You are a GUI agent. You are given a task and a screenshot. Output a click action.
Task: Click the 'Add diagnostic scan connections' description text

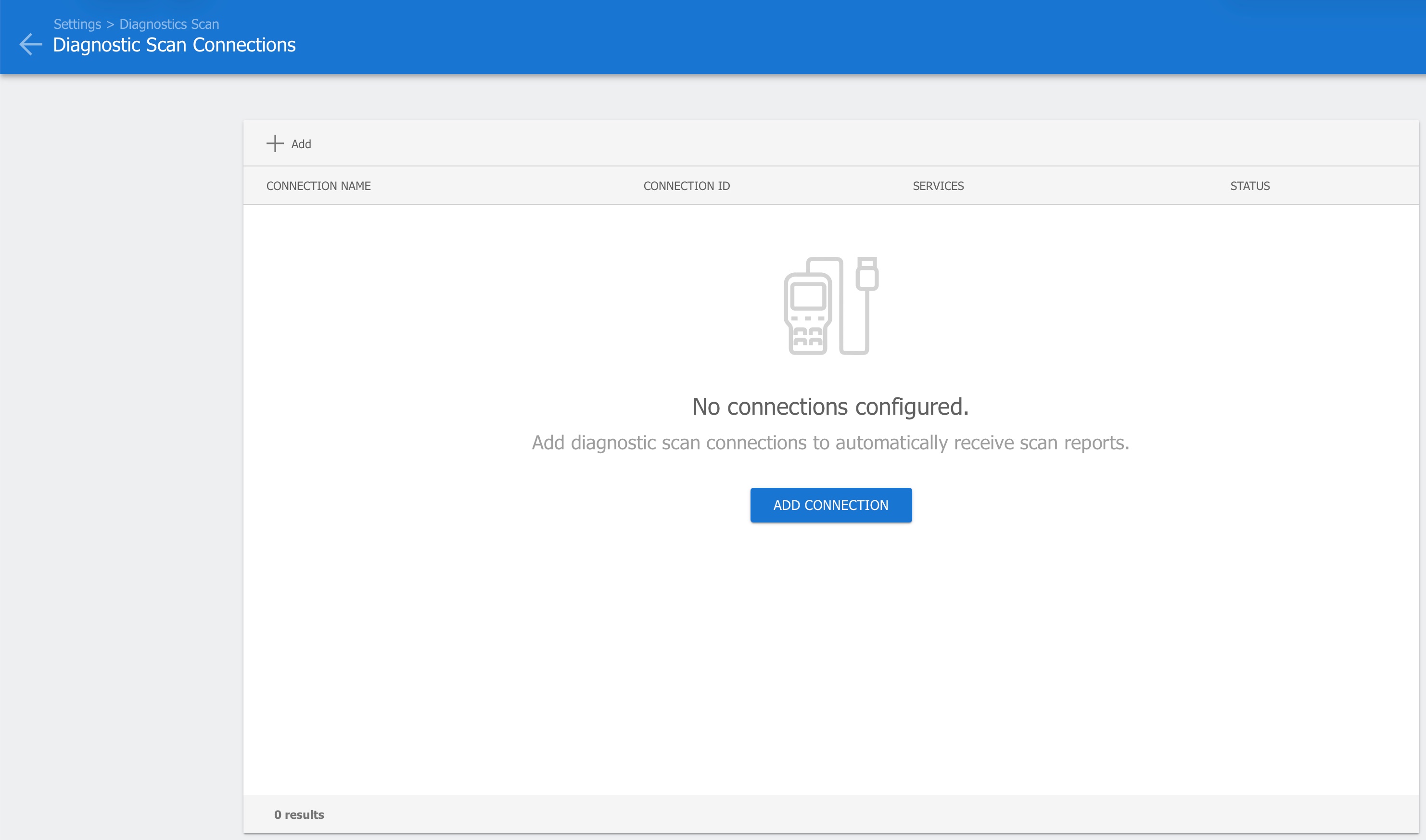point(830,443)
